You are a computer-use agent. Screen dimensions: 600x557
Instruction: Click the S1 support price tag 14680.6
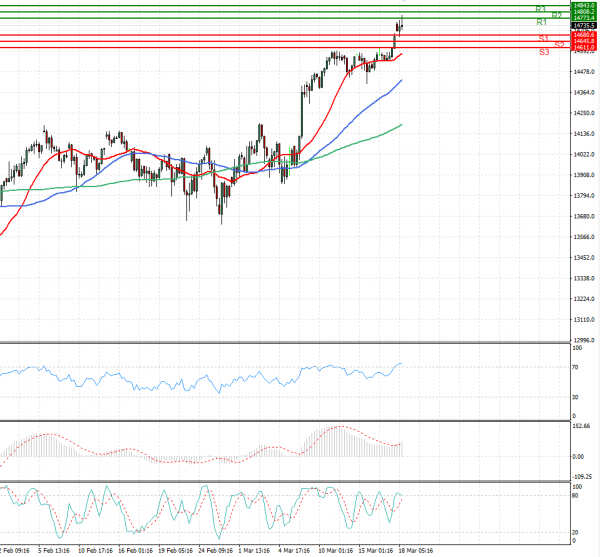[584, 35]
